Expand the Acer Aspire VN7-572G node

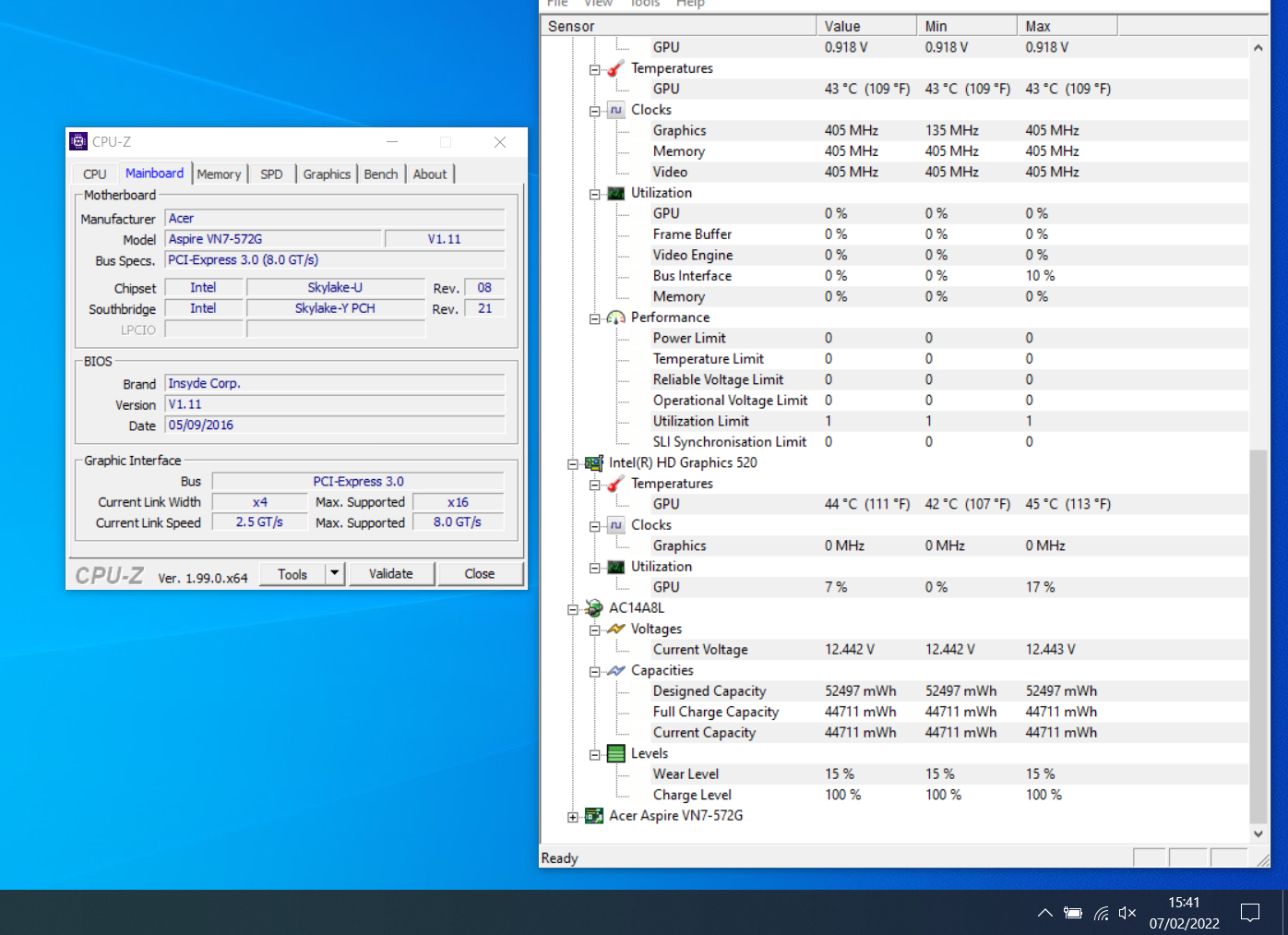(573, 817)
